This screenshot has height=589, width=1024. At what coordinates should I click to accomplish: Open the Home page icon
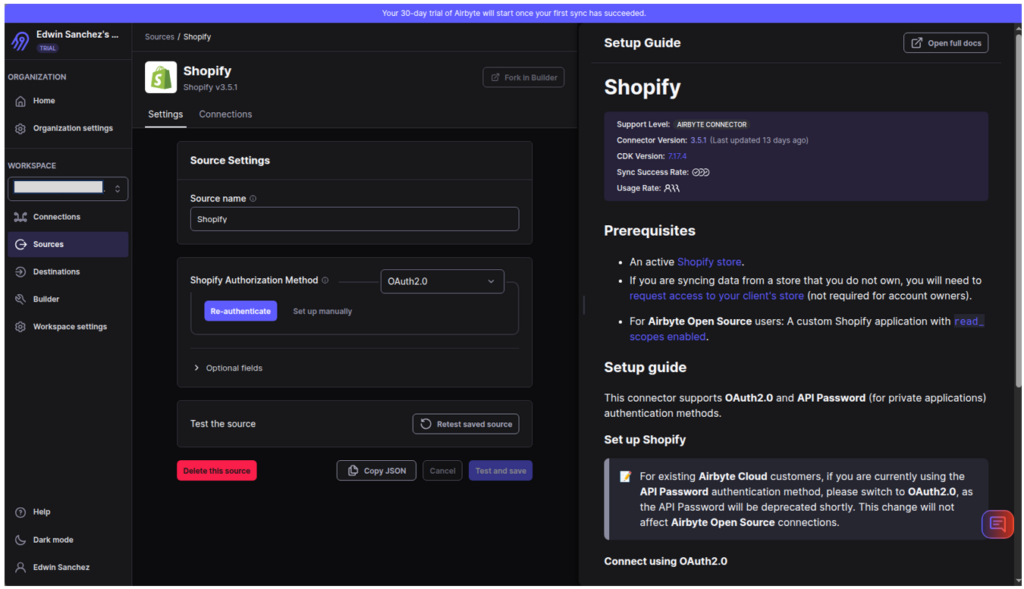20,101
